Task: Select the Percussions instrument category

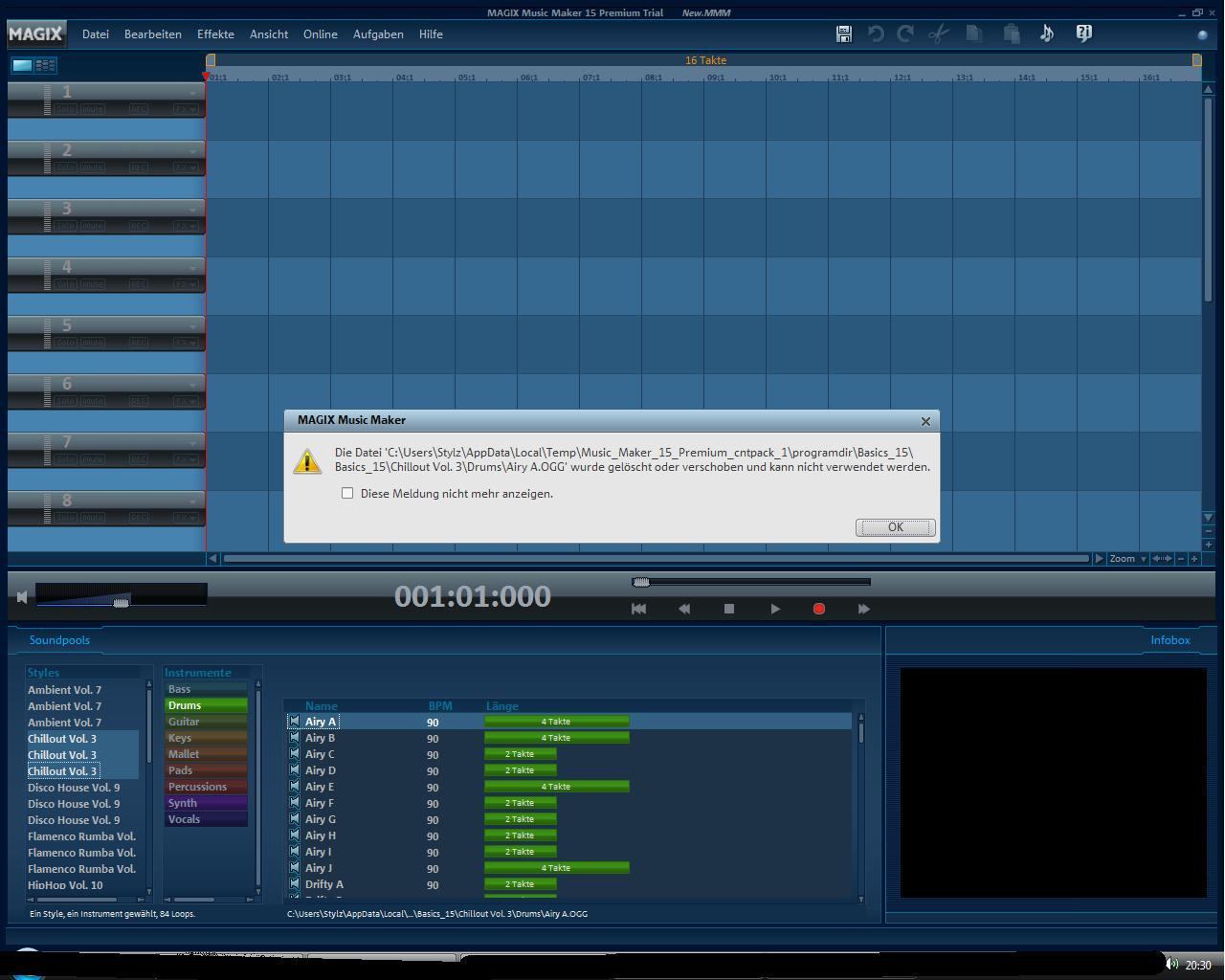Action: tap(206, 787)
